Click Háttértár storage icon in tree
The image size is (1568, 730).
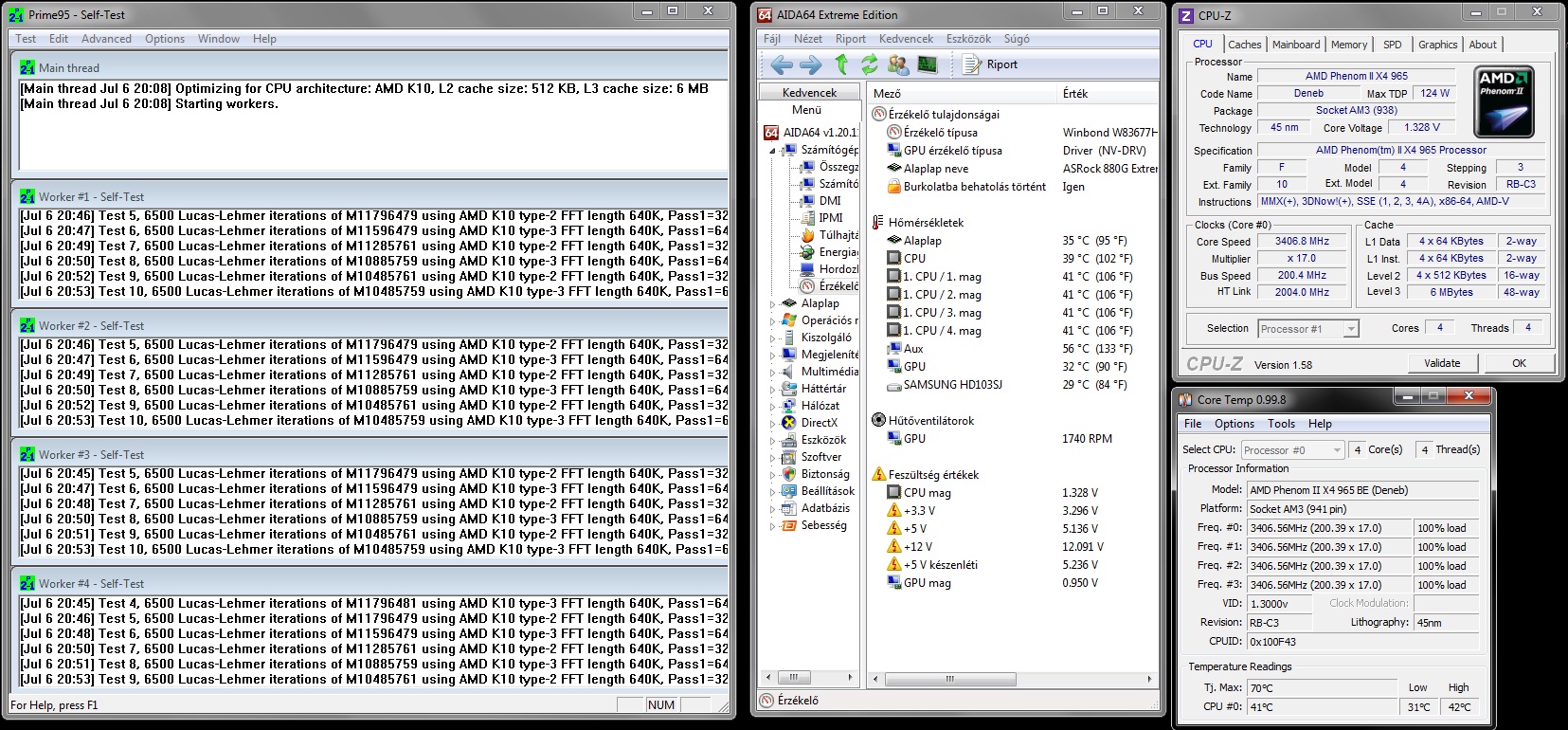pos(789,389)
